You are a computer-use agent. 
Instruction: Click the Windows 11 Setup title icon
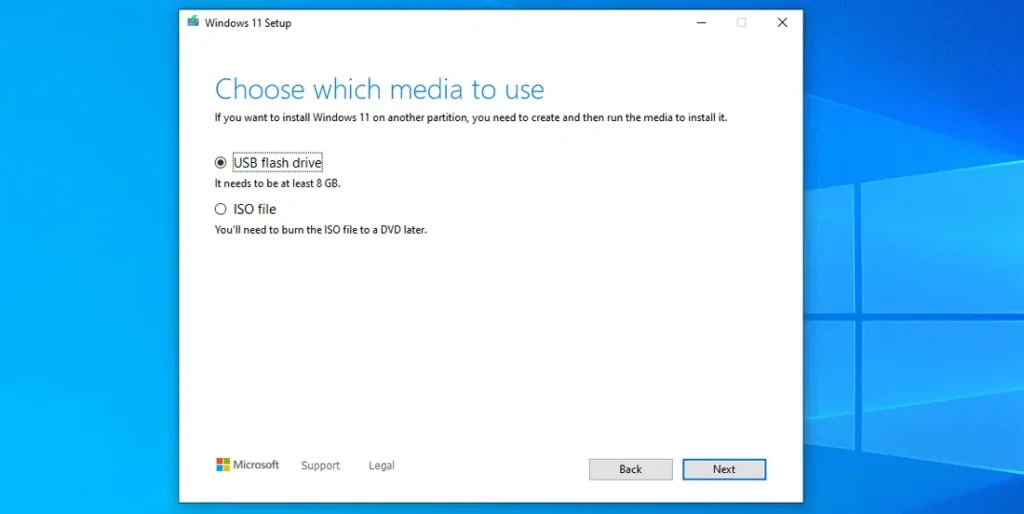[x=193, y=22]
